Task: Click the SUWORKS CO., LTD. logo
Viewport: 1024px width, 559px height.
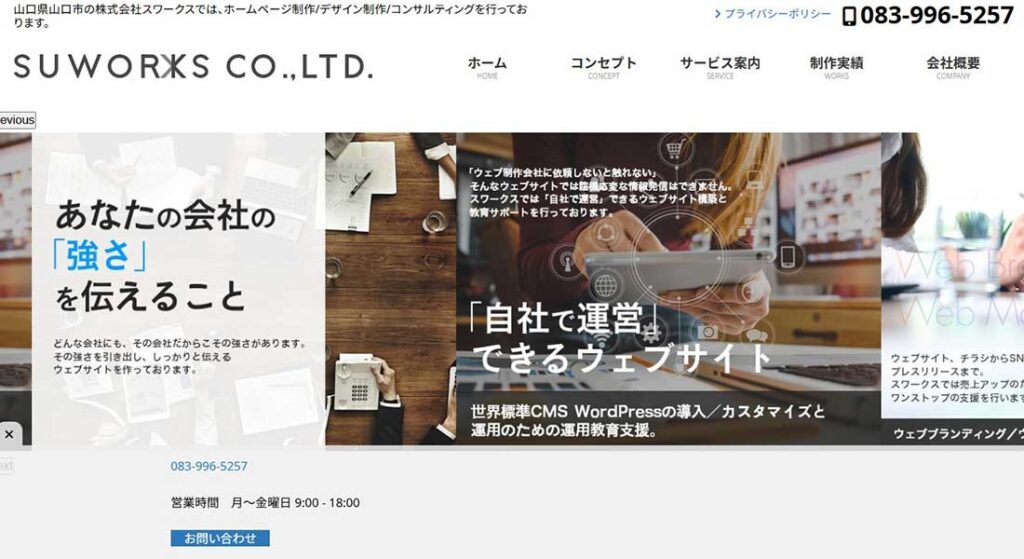Action: 193,67
